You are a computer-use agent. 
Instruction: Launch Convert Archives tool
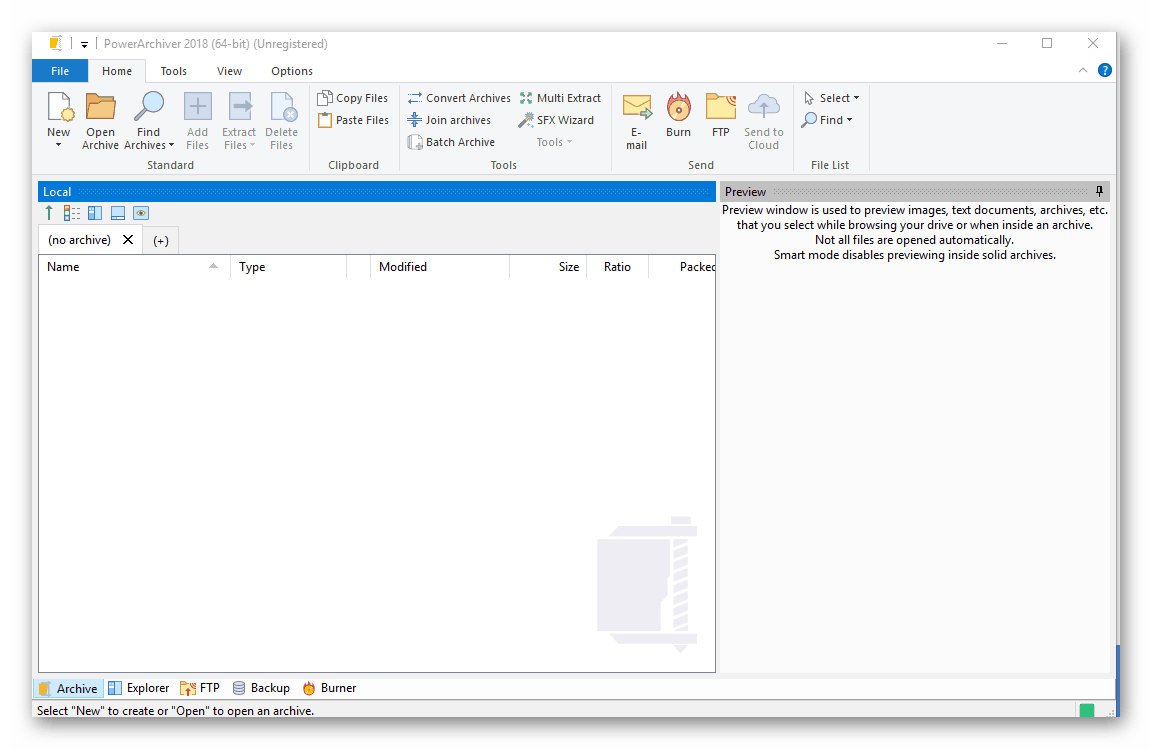(459, 98)
